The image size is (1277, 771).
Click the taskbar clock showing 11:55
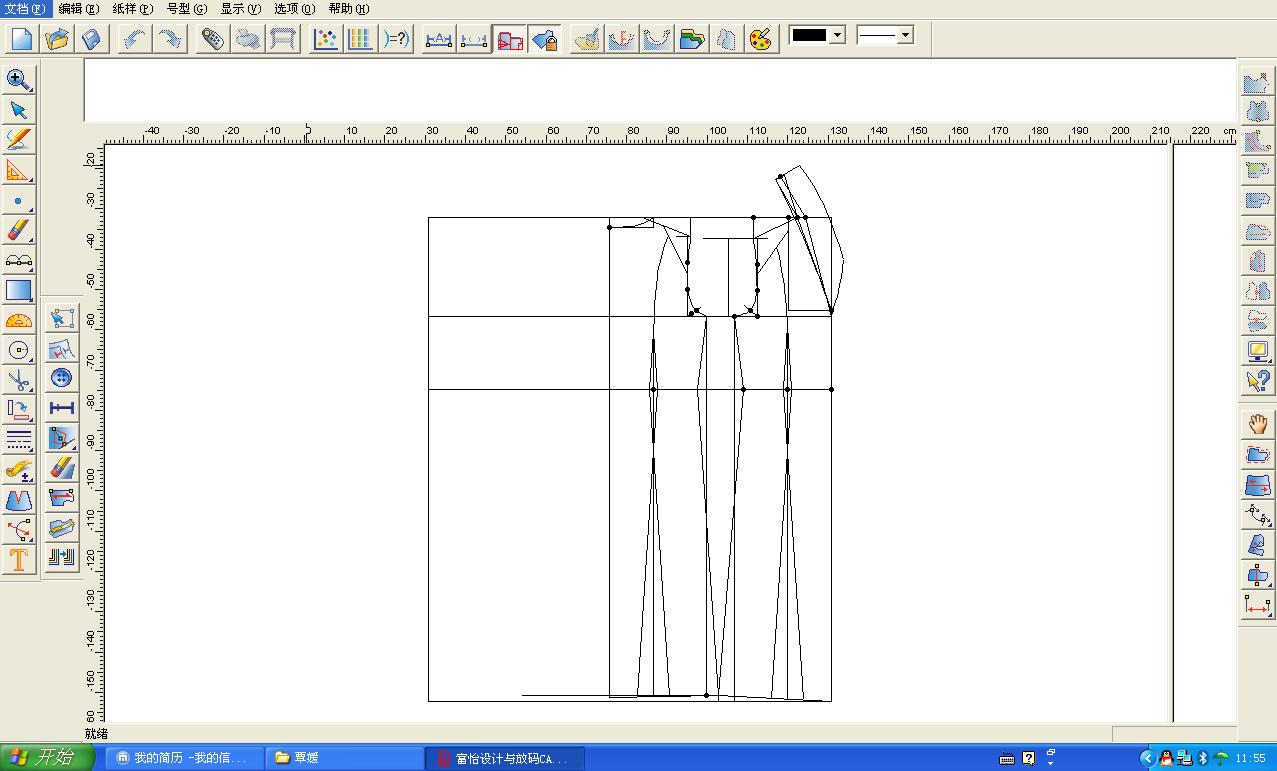(x=1251, y=759)
